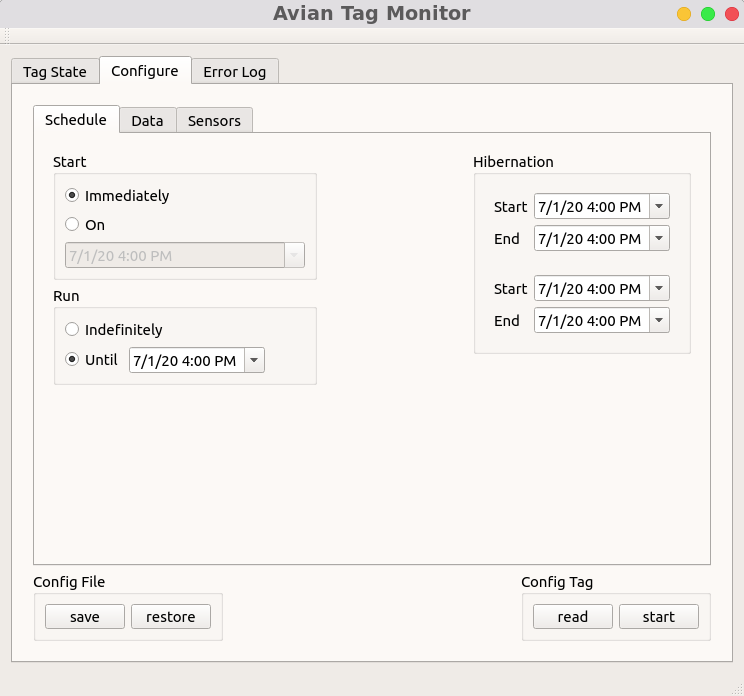Click the toolbar grip handle under title
Viewport: 744px width, 696px height.
pyautogui.click(x=6, y=36)
